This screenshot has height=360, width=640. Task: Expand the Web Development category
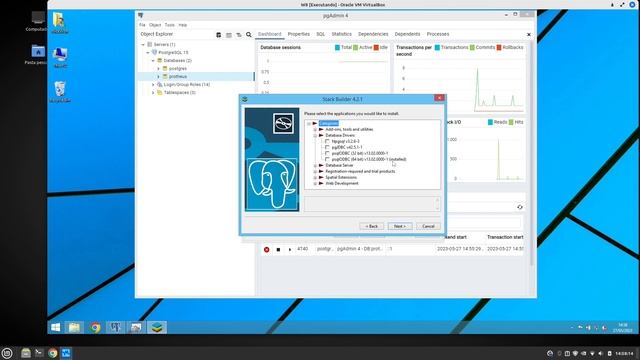click(315, 184)
